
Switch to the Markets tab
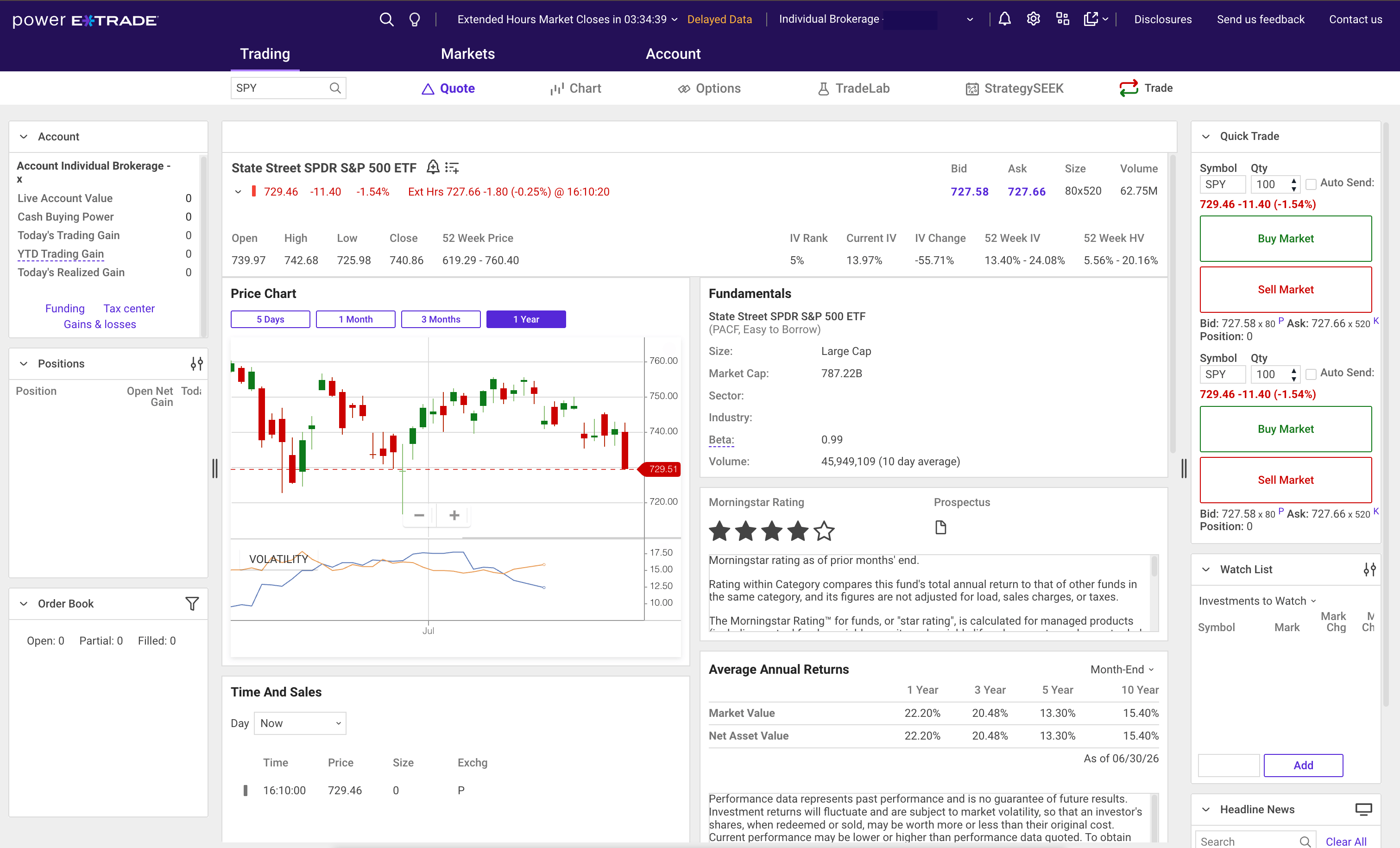pyautogui.click(x=467, y=54)
